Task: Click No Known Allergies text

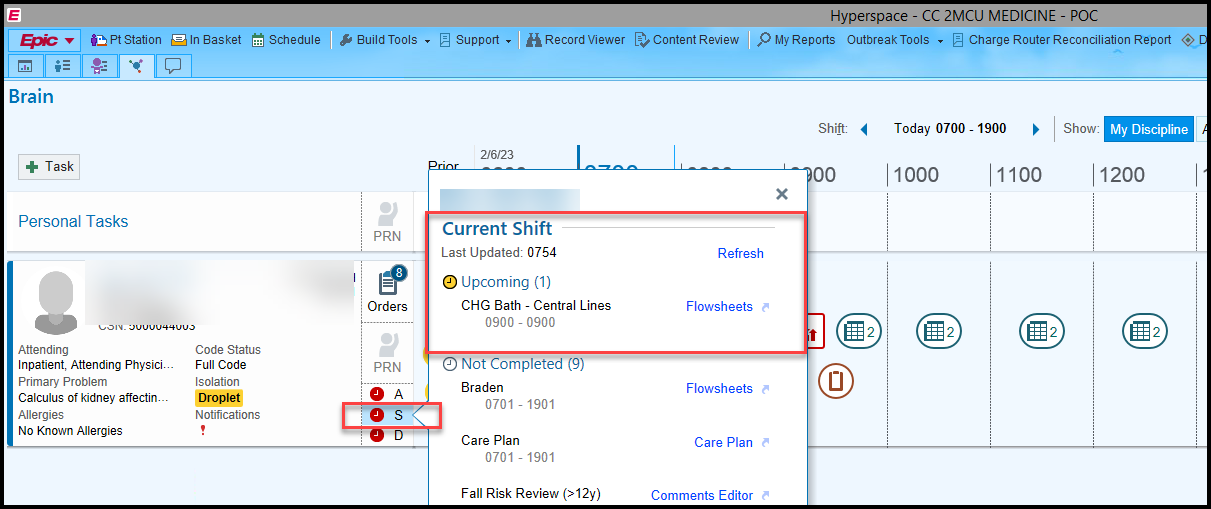Action: point(70,431)
